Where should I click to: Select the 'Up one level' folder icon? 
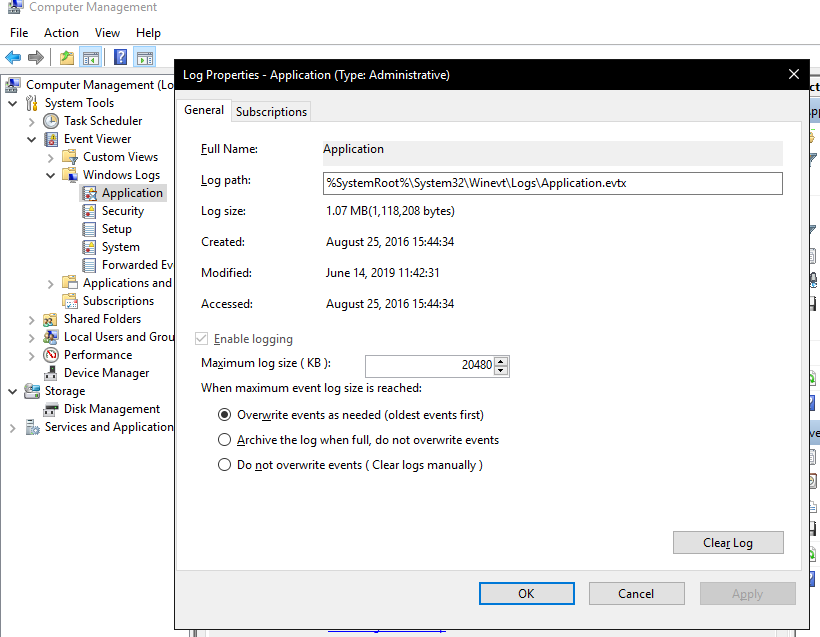pyautogui.click(x=66, y=57)
